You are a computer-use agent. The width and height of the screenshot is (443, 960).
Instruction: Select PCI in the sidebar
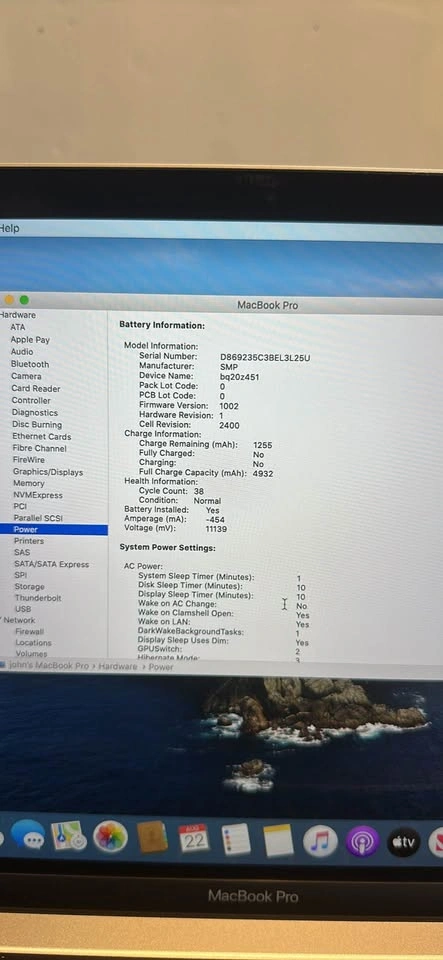click(20, 506)
